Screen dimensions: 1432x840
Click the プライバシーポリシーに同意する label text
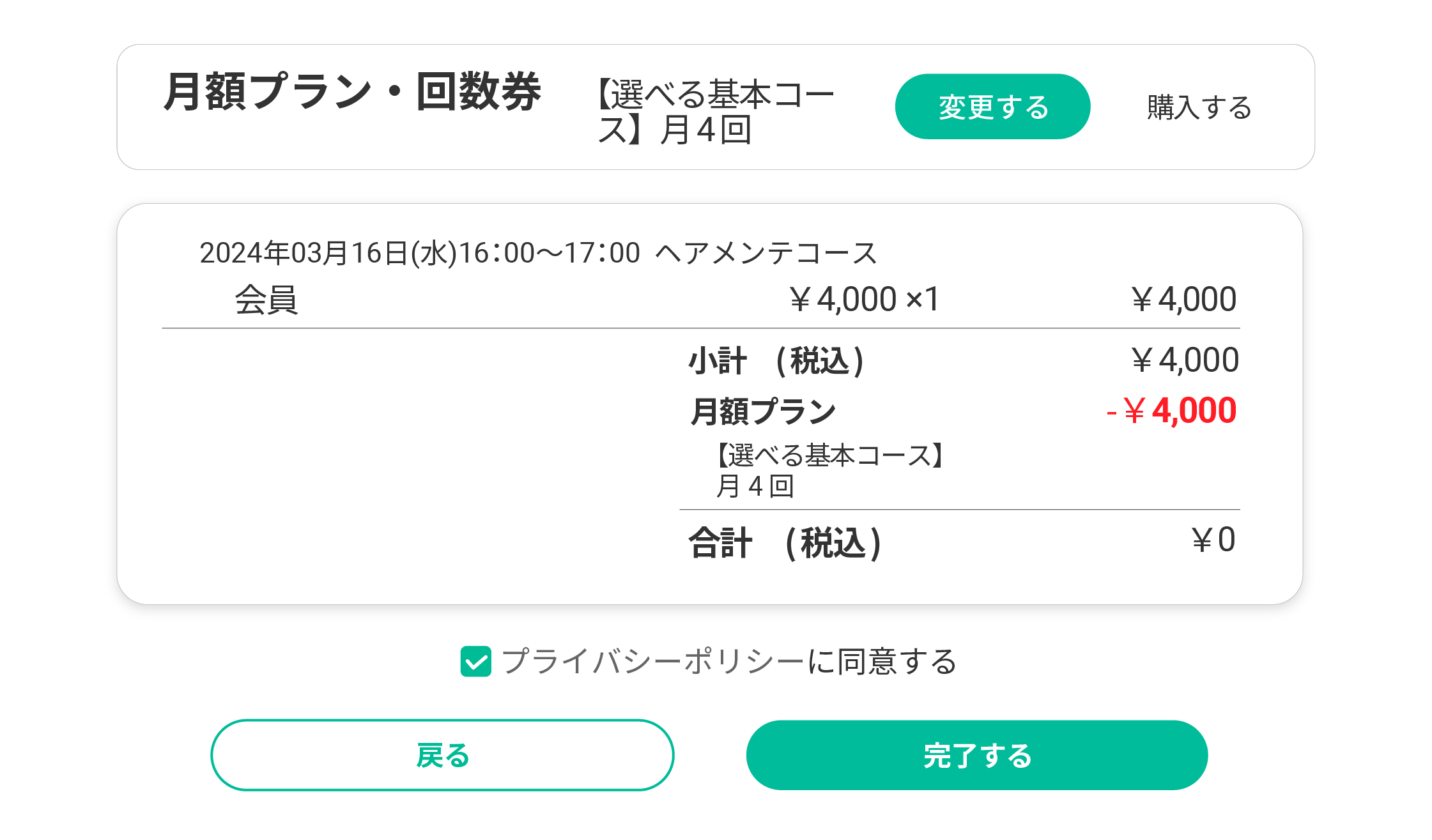728,661
